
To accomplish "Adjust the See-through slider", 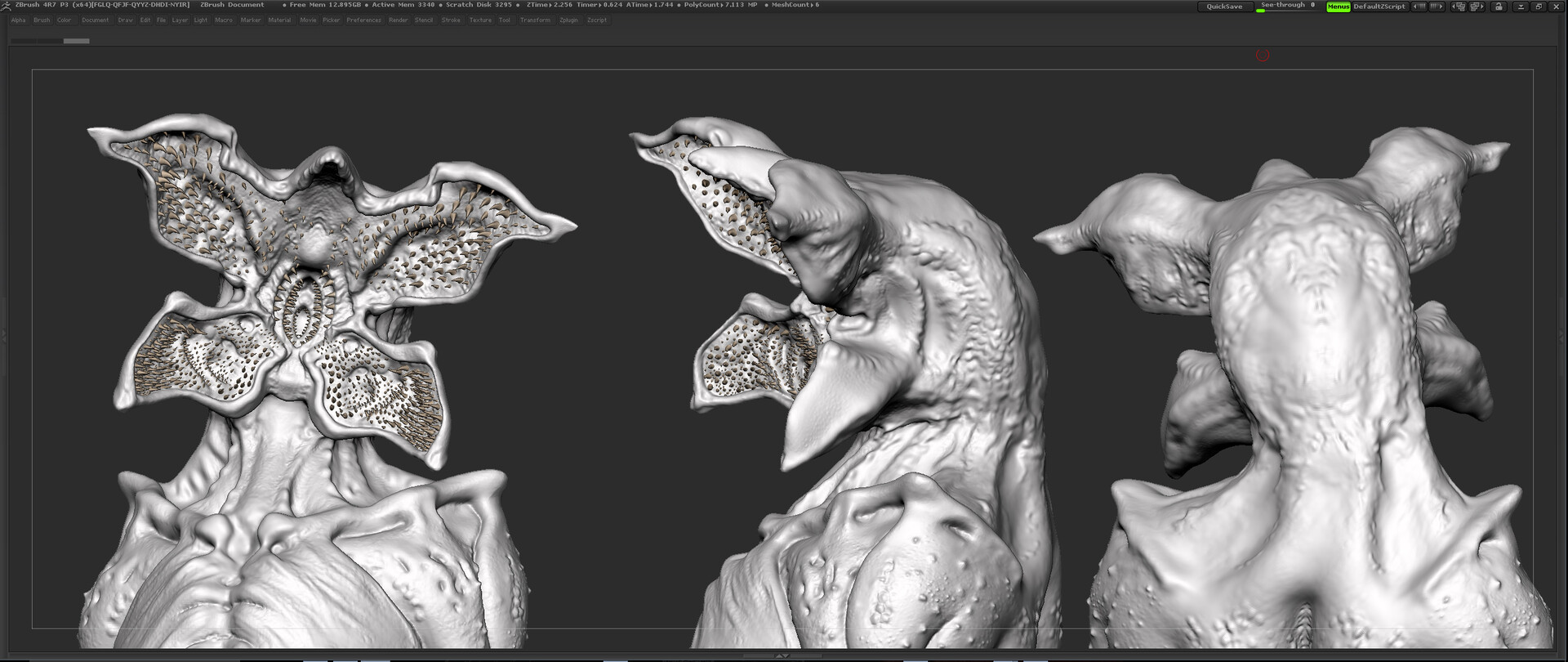I will [x=1287, y=7].
